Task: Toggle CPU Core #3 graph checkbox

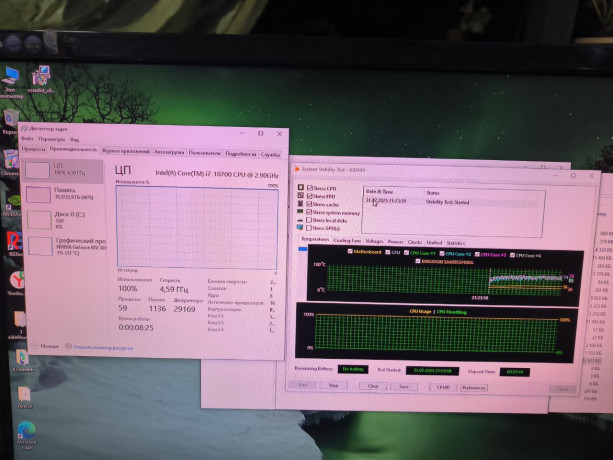Action: pyautogui.click(x=477, y=254)
